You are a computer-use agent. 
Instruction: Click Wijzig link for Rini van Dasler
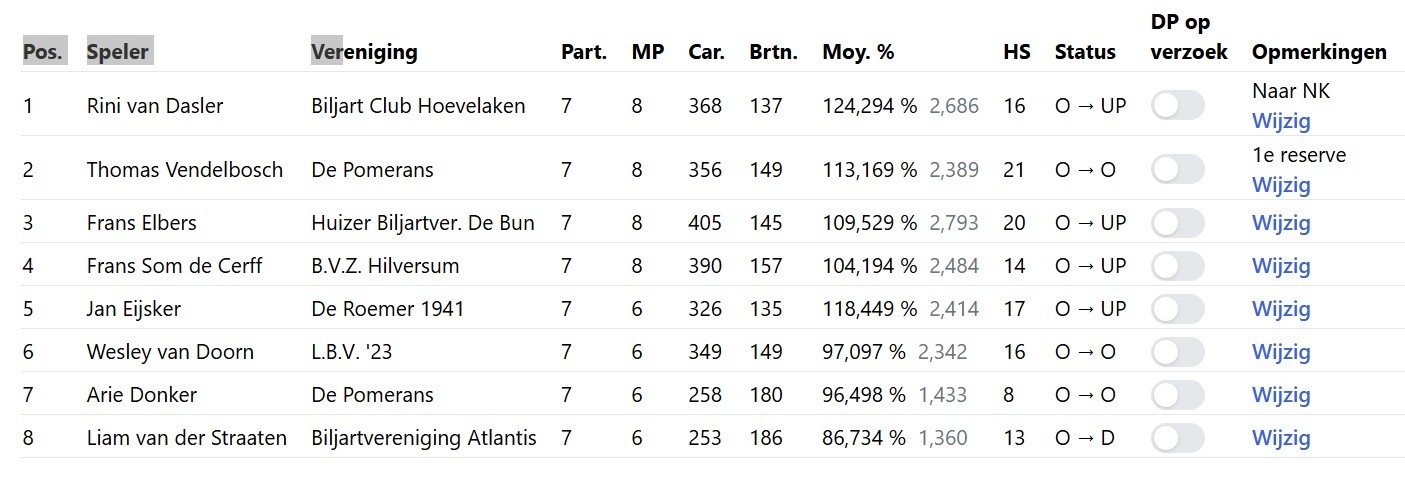tap(1281, 121)
